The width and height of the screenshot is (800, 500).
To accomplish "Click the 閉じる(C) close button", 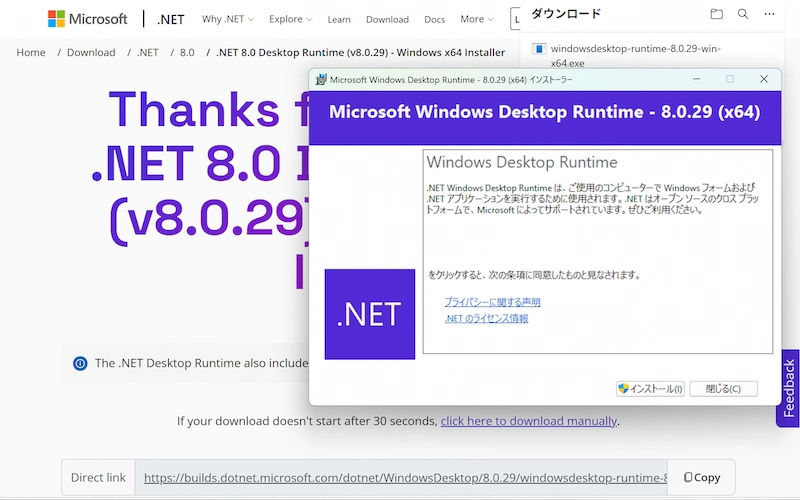I will click(x=723, y=389).
